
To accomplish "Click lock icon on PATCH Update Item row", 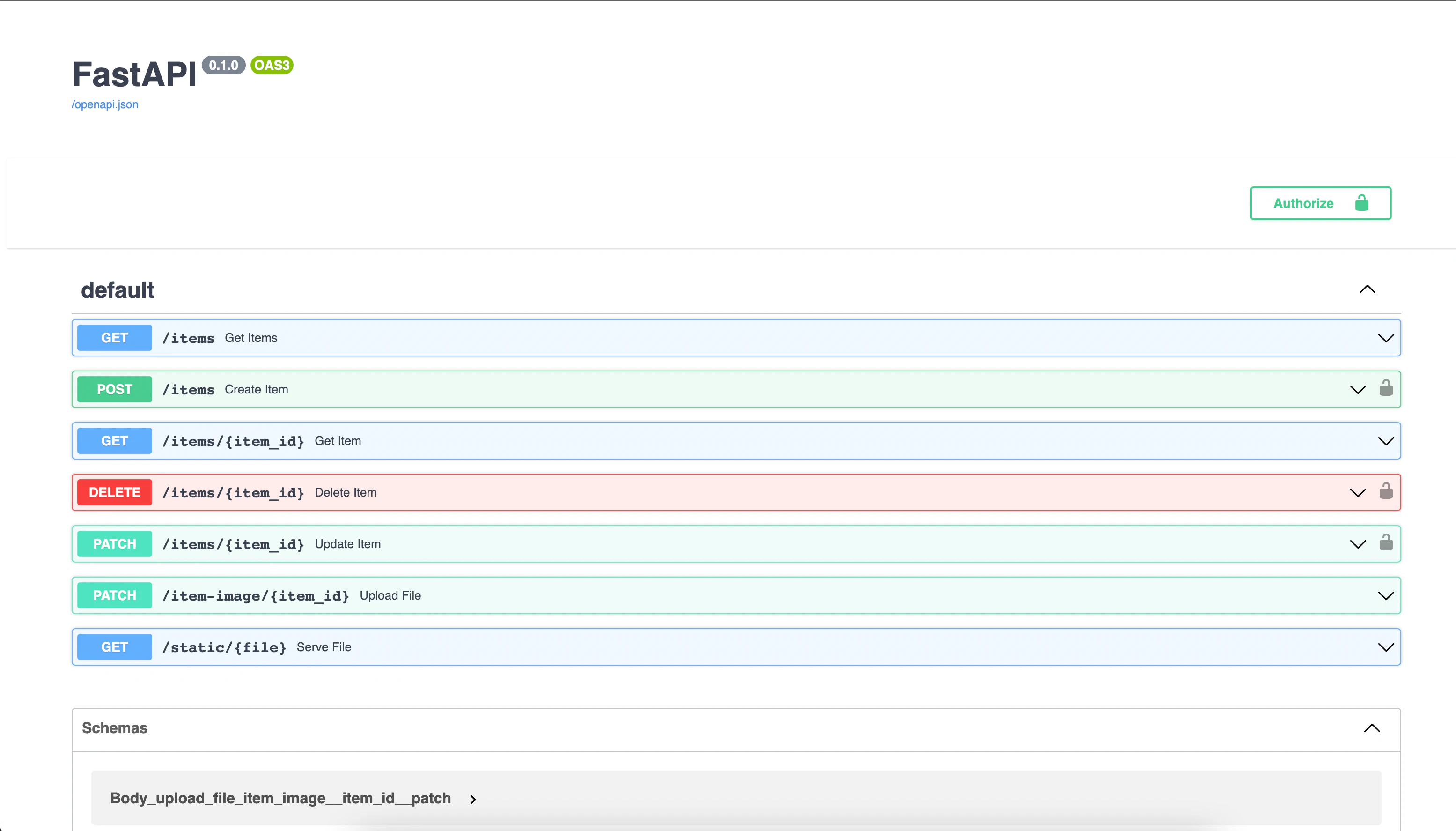I will tap(1385, 543).
